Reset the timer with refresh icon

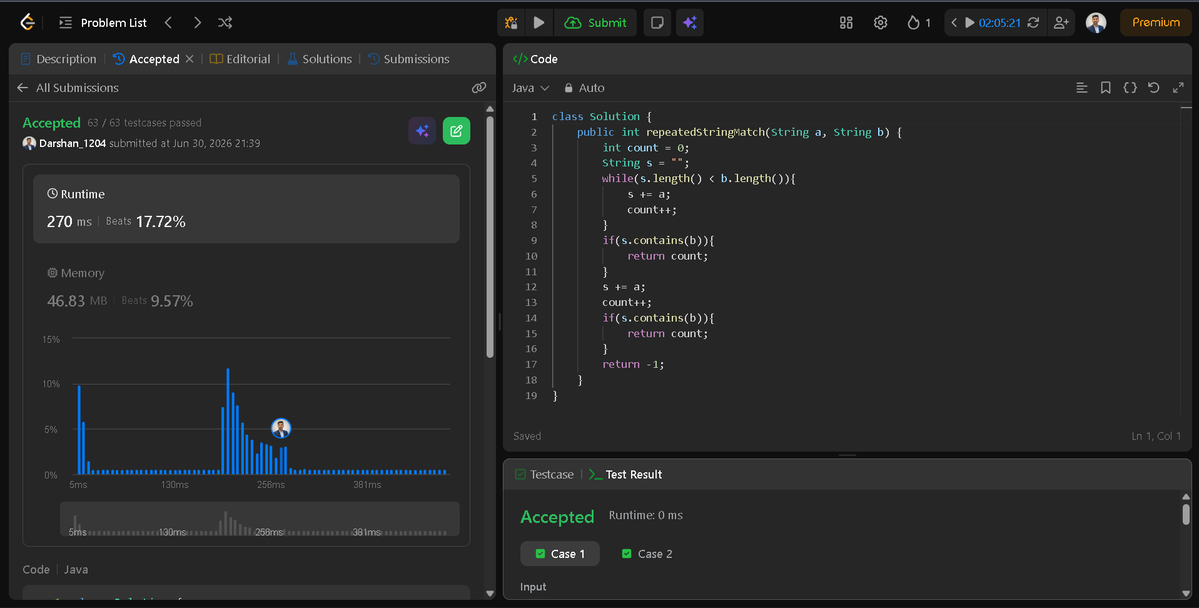(1033, 23)
